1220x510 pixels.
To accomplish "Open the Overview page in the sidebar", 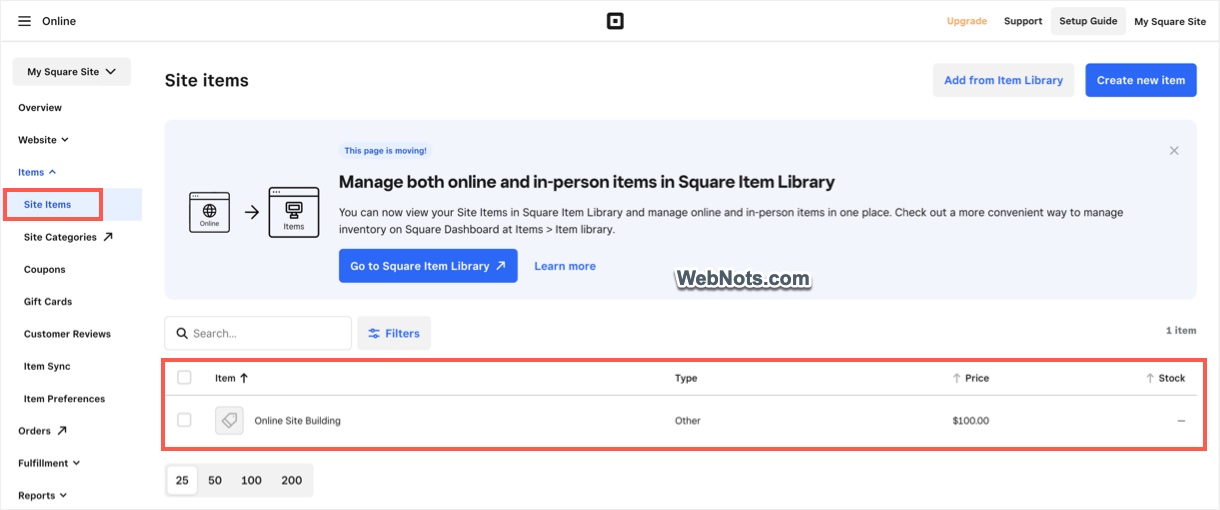I will [40, 108].
